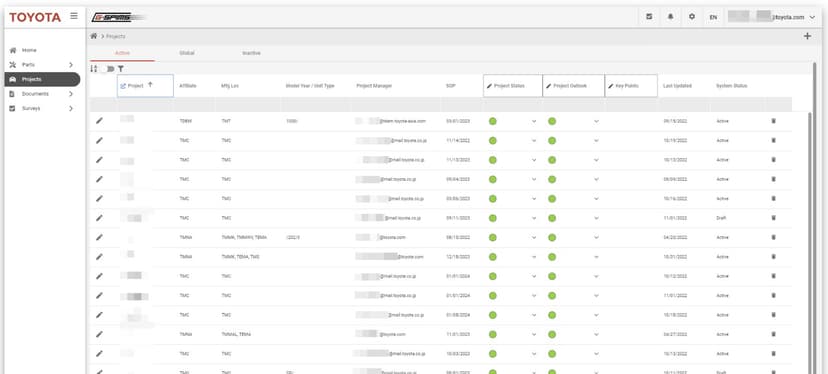
Task: Delete the row last updated 04/20/2022
Action: click(x=774, y=237)
